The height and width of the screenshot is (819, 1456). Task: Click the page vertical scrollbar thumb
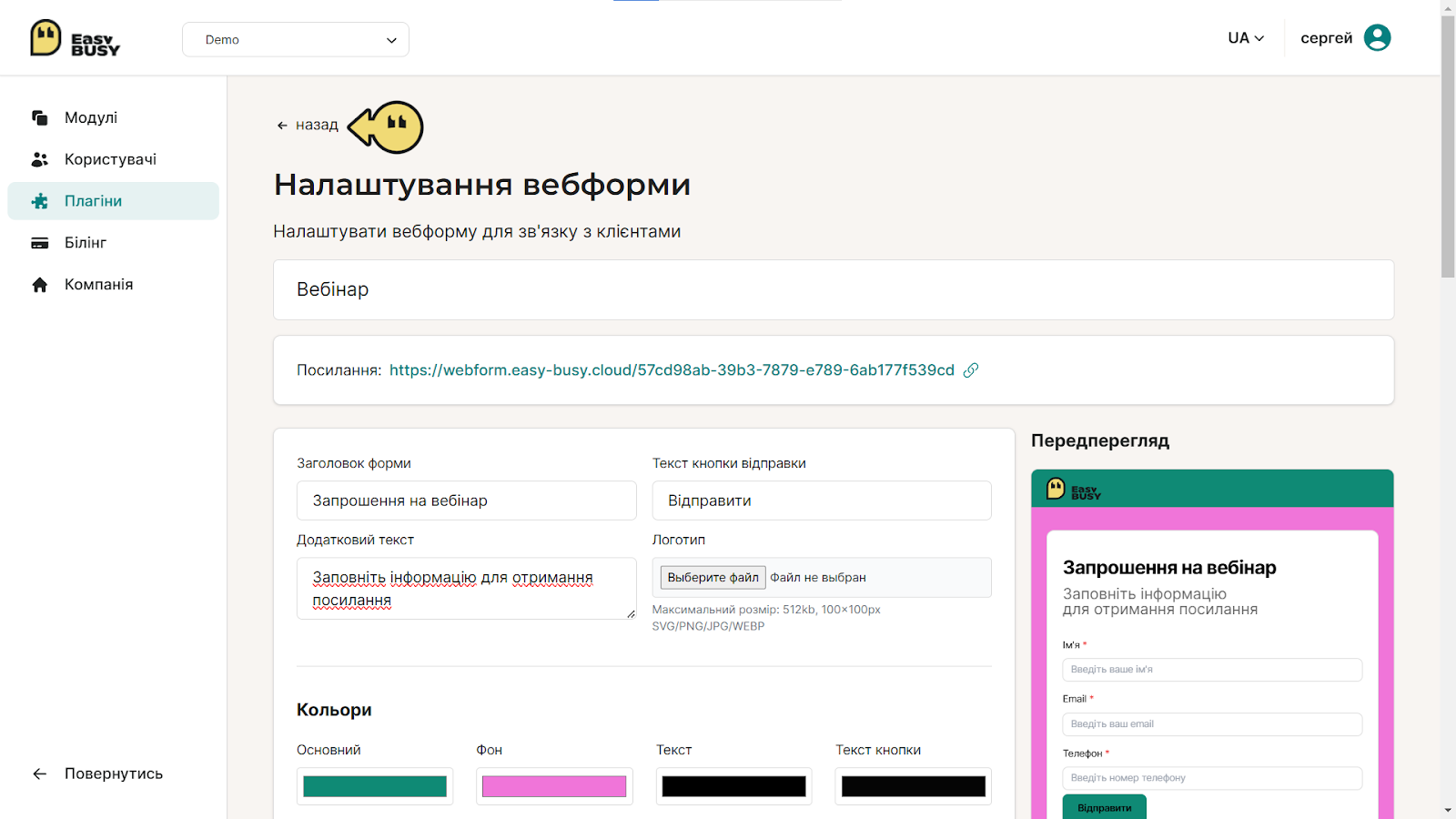pyautogui.click(x=1448, y=146)
